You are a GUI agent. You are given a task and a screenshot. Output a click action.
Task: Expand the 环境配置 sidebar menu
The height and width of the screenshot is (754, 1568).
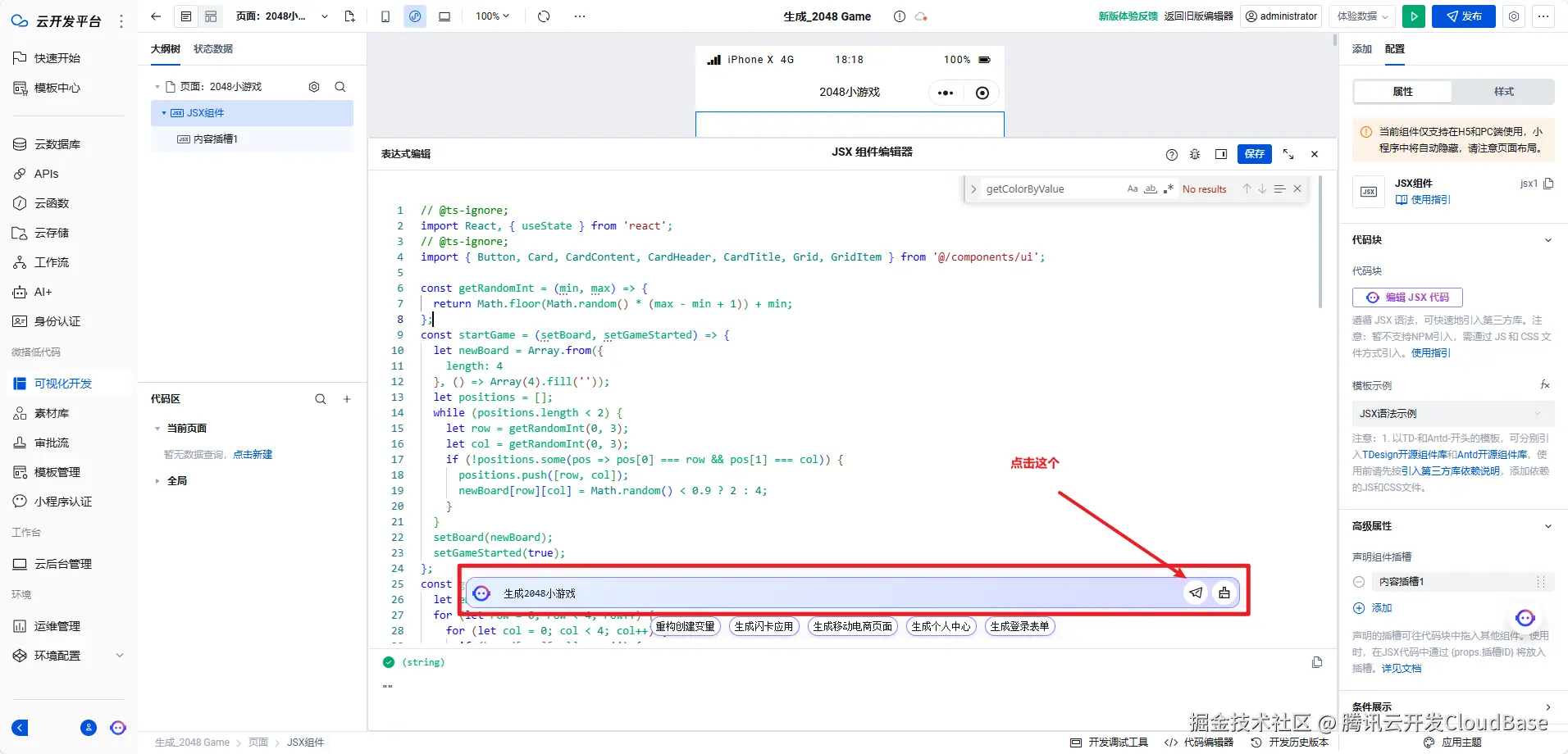(x=120, y=656)
